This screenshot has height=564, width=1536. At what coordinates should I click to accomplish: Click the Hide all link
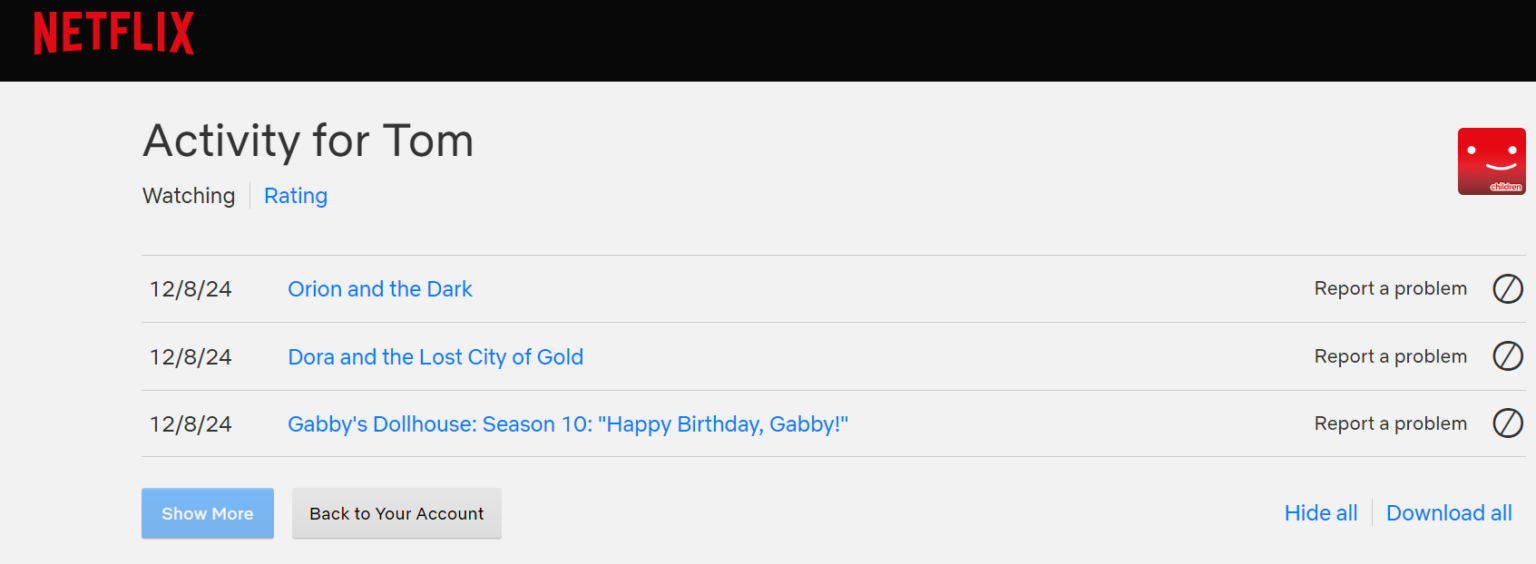point(1320,513)
